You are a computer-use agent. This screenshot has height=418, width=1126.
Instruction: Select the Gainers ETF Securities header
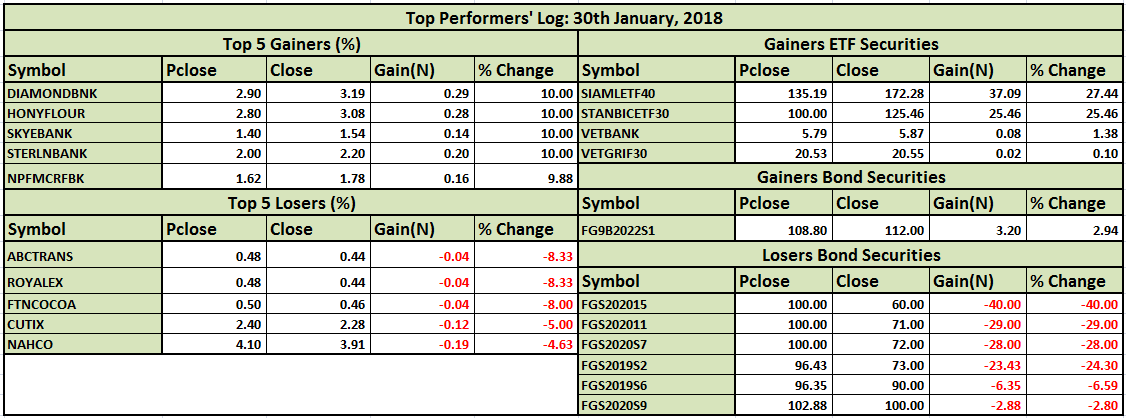click(850, 44)
